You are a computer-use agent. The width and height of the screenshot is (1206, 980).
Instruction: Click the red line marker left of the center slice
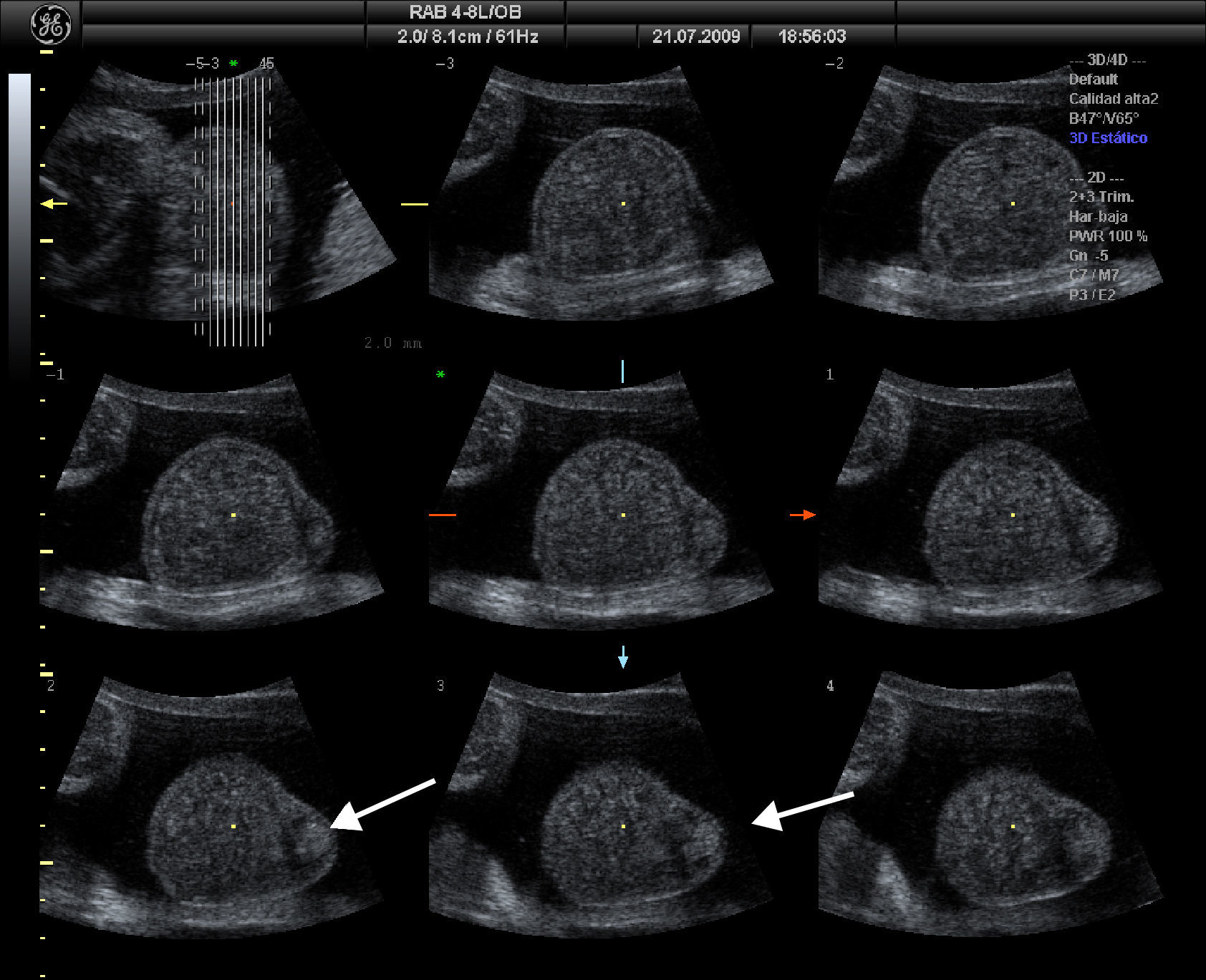[442, 515]
